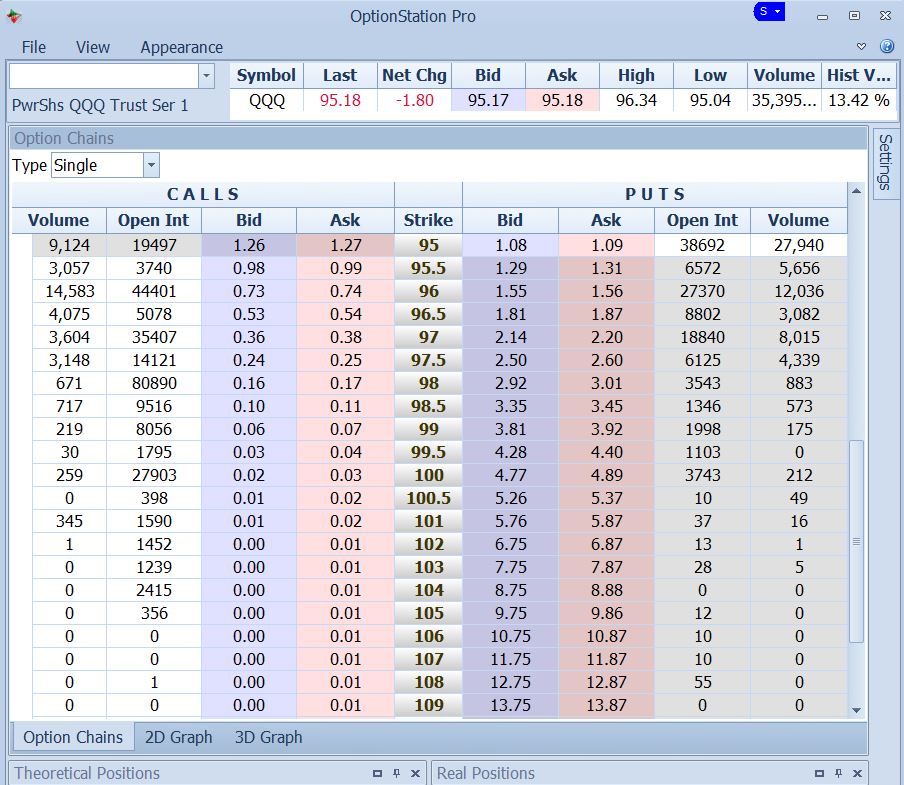Expand the symbol entry dropdown arrow
The image size is (904, 785).
[x=206, y=76]
